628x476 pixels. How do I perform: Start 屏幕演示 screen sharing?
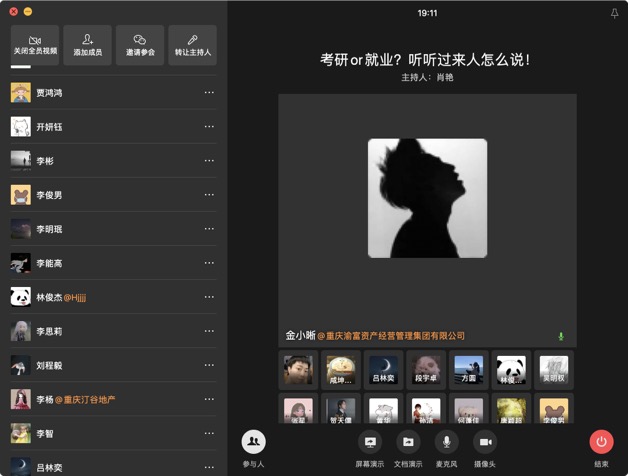click(x=369, y=442)
